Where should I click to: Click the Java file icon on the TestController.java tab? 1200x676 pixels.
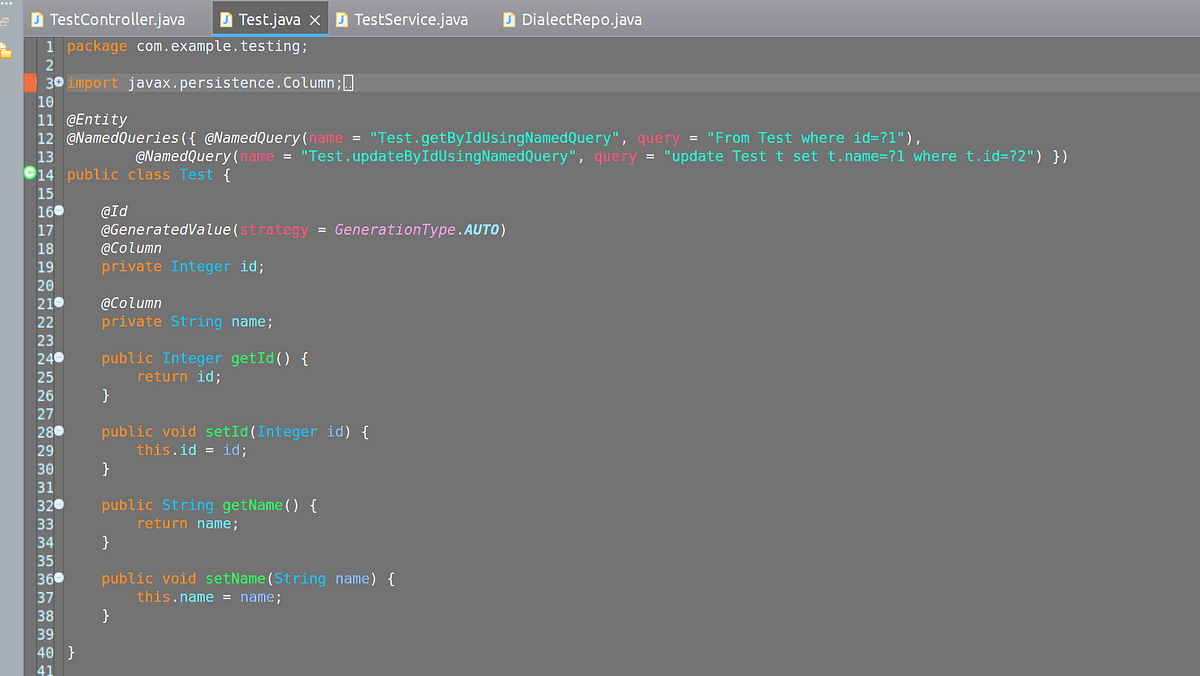pos(38,18)
